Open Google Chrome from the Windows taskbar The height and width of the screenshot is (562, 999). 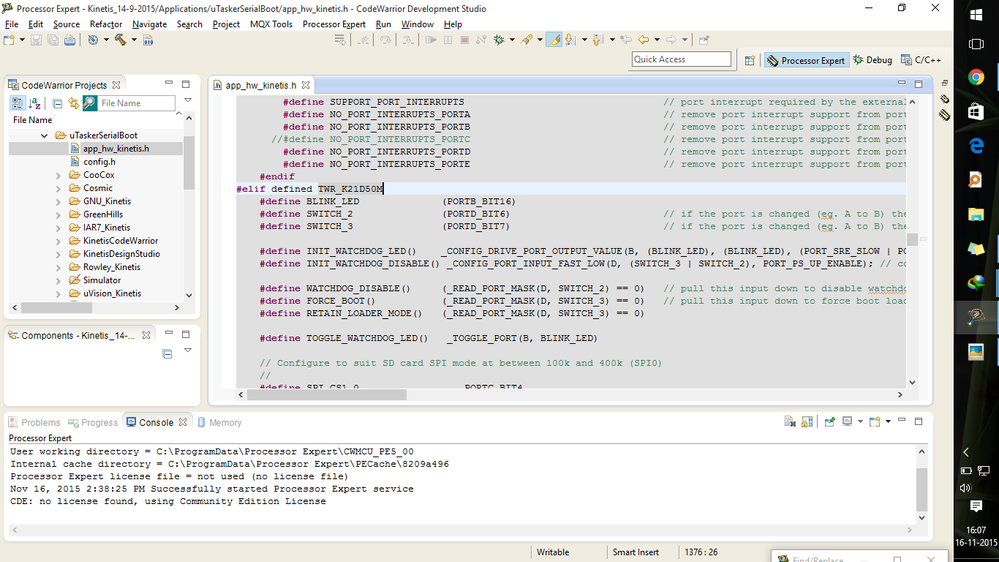click(x=976, y=77)
